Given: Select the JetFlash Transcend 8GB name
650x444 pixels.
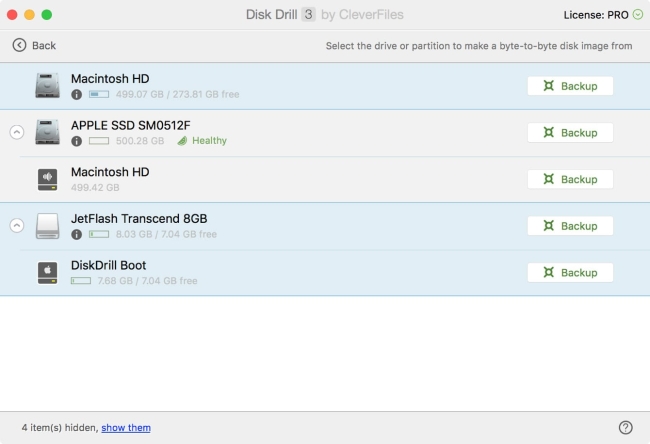Looking at the screenshot, I should click(139, 218).
